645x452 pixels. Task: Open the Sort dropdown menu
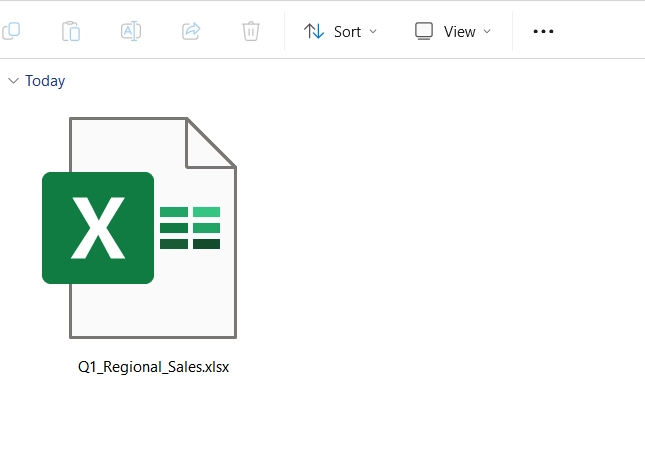(340, 32)
